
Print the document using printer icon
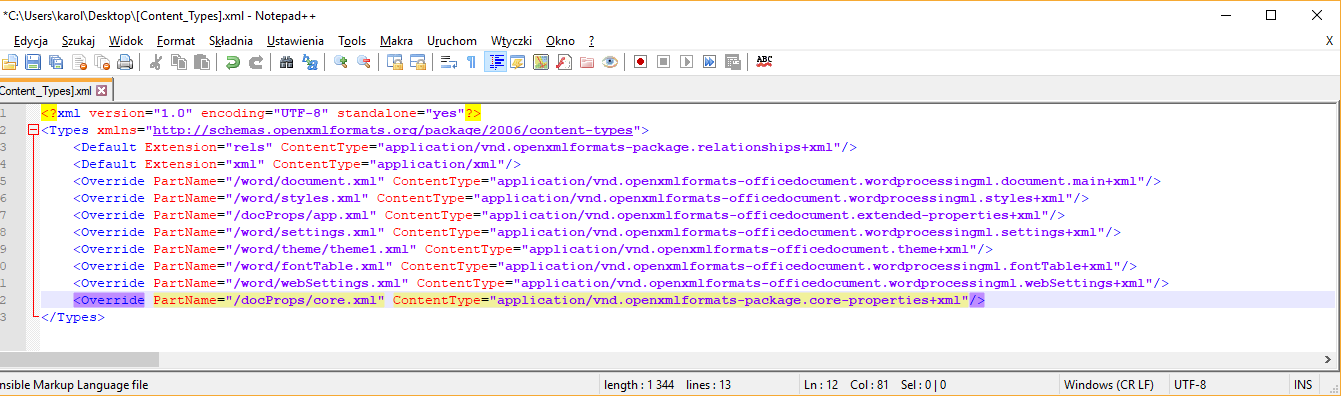click(125, 62)
